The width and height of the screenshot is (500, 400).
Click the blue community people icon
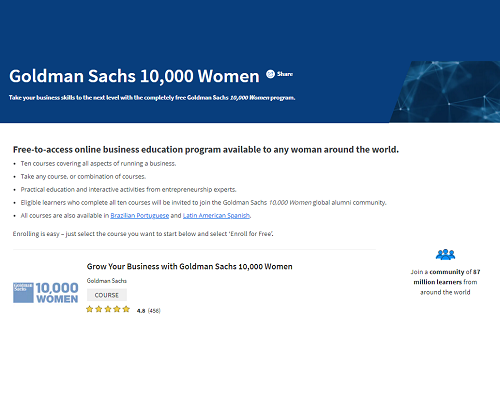click(x=445, y=254)
